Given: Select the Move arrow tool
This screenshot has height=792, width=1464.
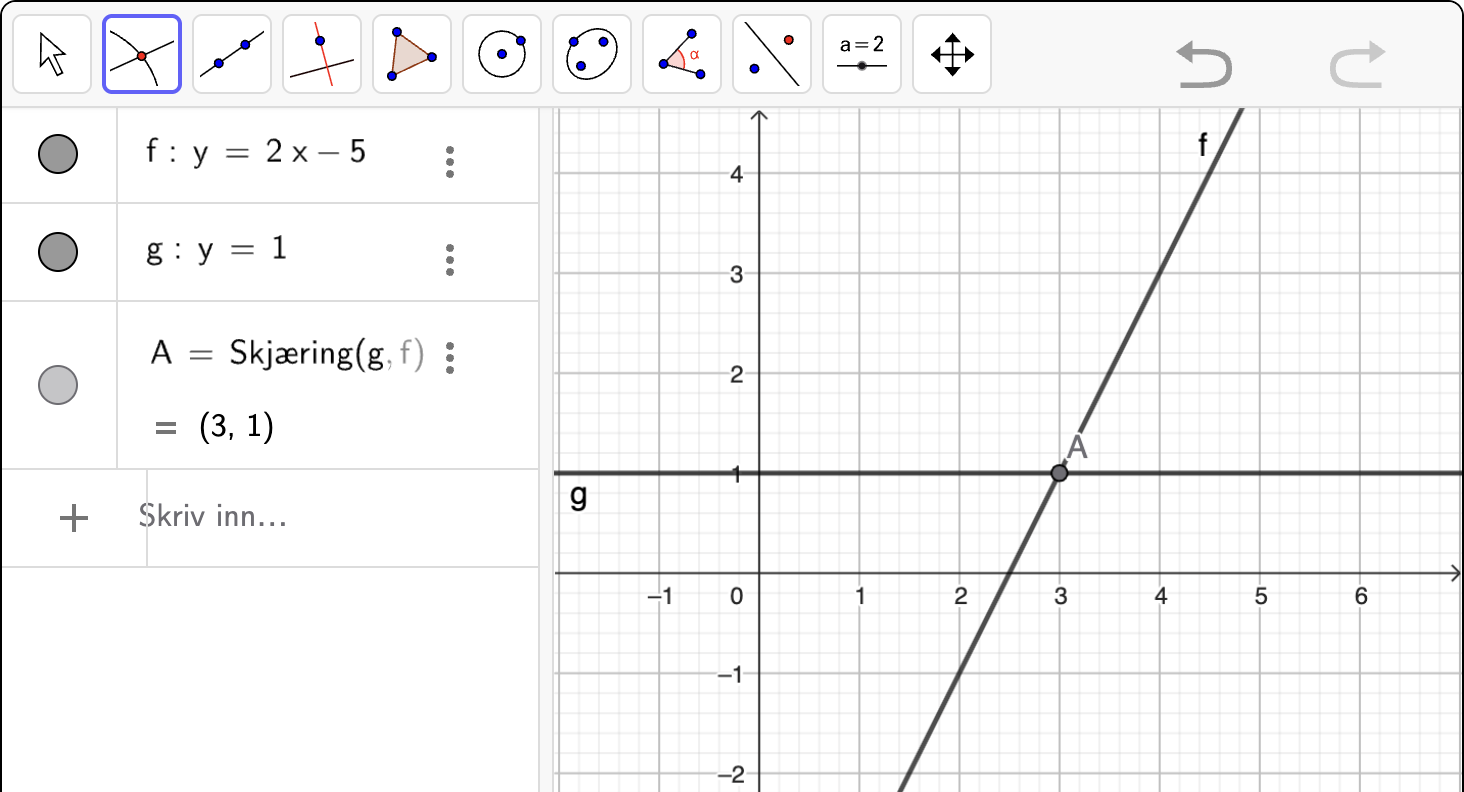Looking at the screenshot, I should (52, 54).
